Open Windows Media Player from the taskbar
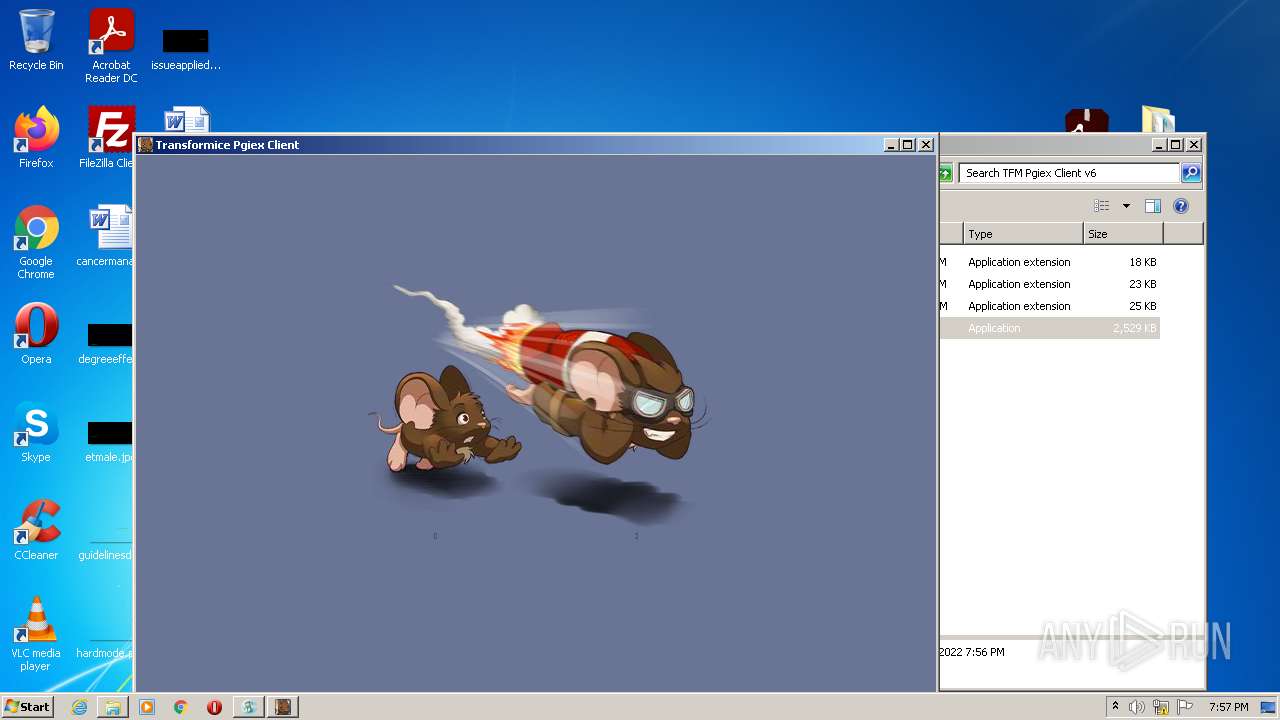This screenshot has height=720, width=1280. coord(147,707)
